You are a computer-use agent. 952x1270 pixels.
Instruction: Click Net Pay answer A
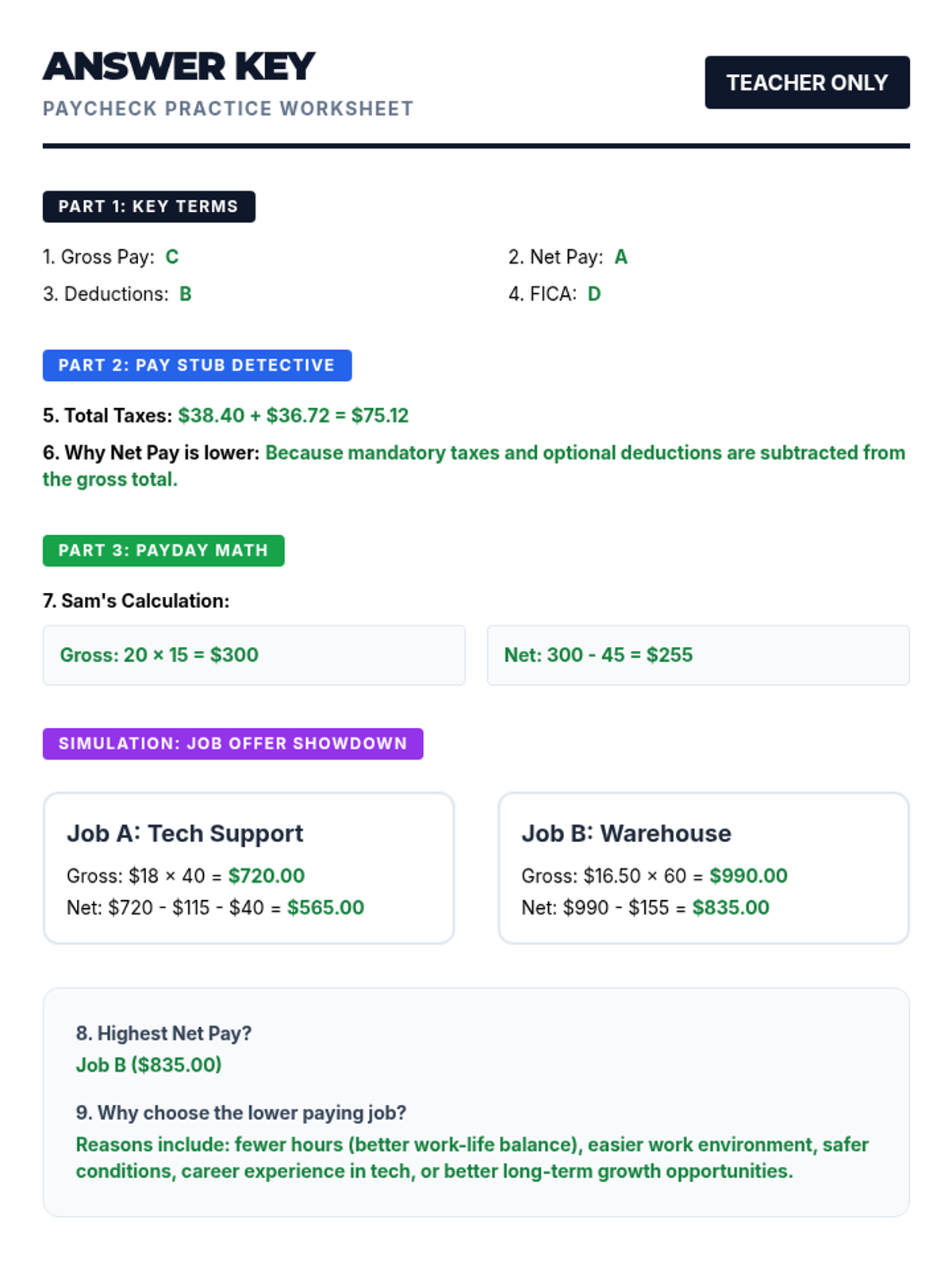click(x=621, y=257)
